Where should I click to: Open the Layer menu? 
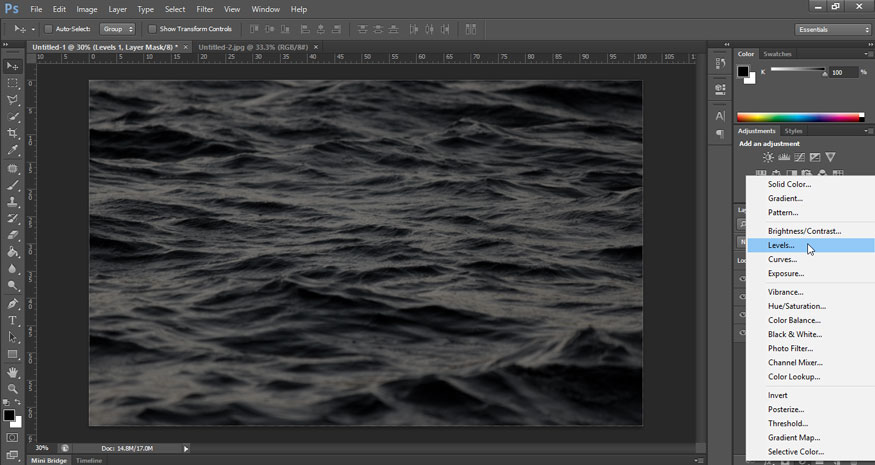click(117, 9)
